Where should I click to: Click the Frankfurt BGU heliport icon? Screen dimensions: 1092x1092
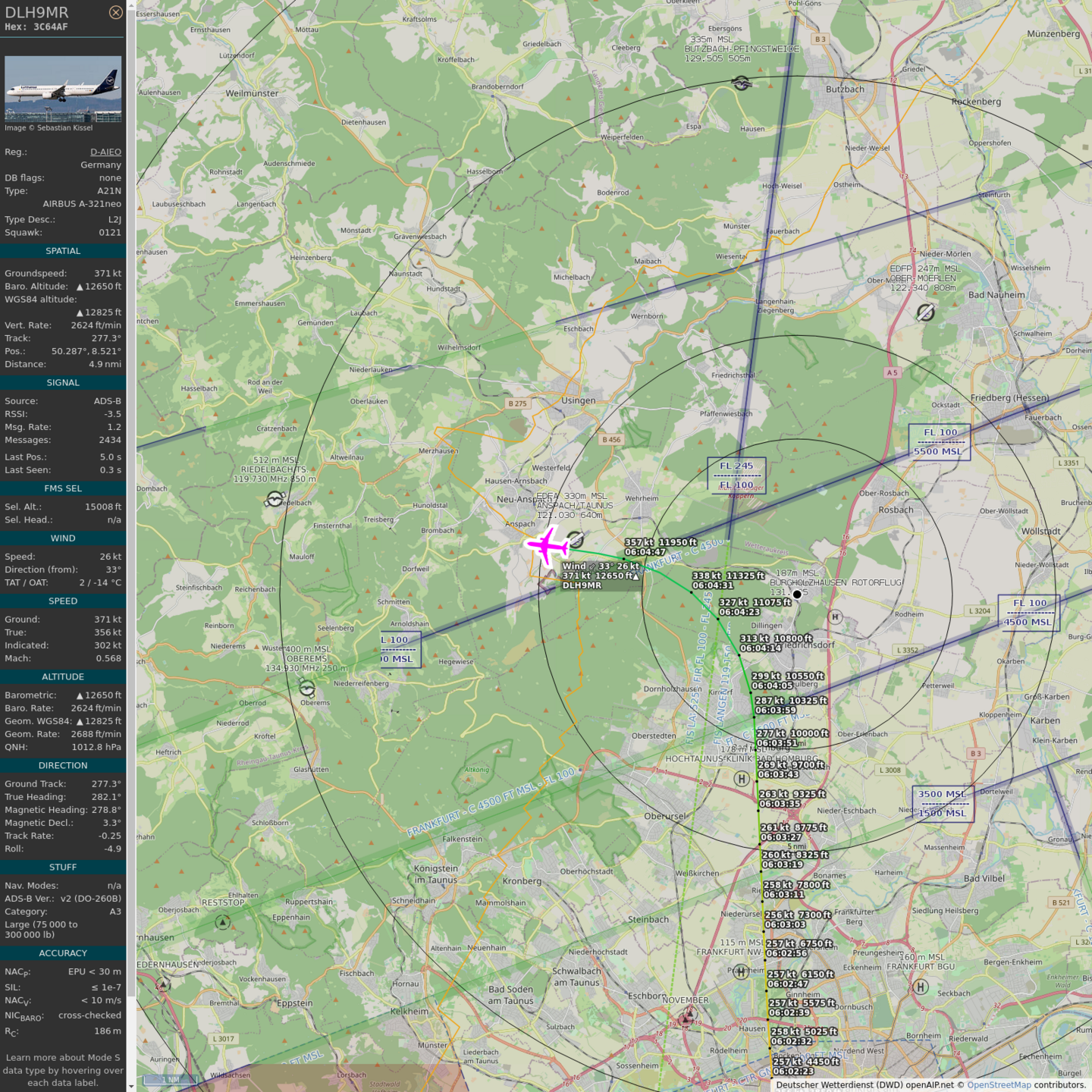tap(920, 987)
